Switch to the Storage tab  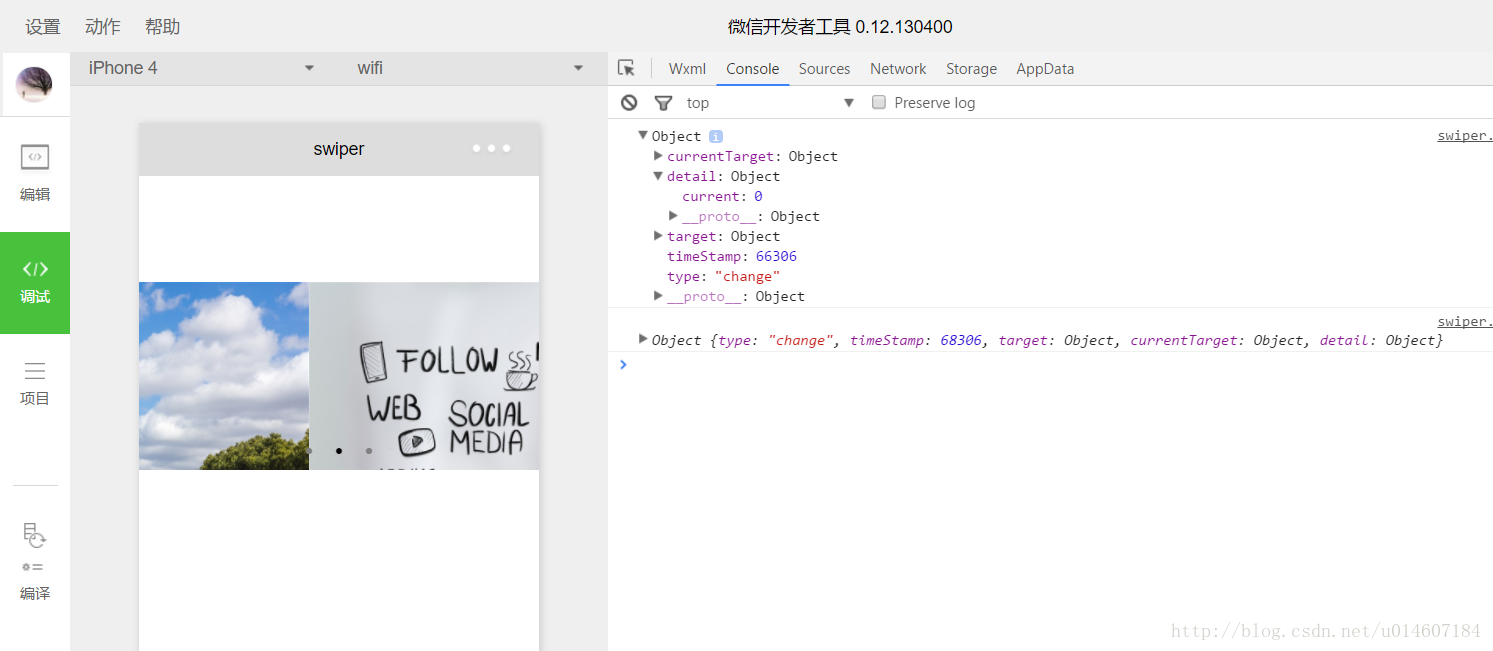click(972, 68)
